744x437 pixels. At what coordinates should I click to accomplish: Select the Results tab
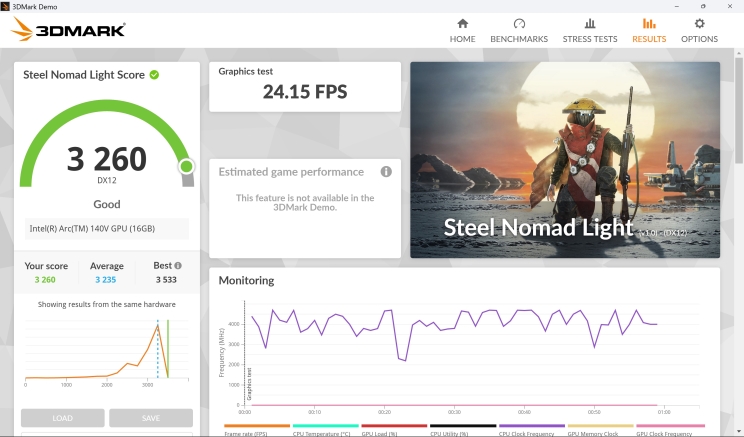point(649,30)
